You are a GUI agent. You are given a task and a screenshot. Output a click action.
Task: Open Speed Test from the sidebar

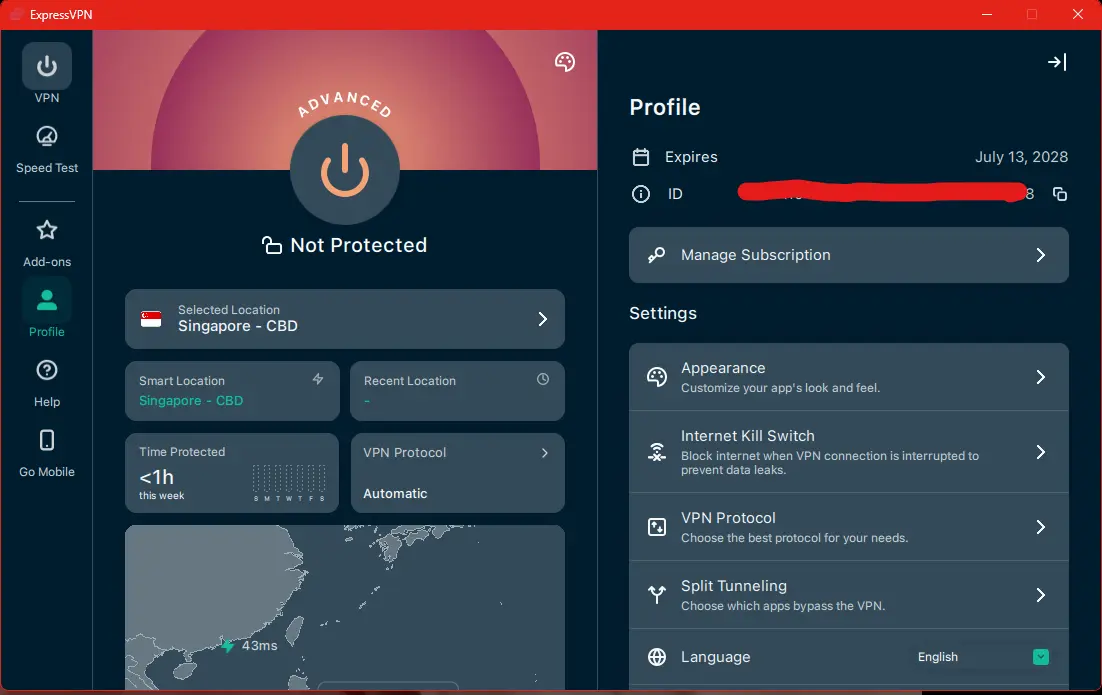click(46, 149)
